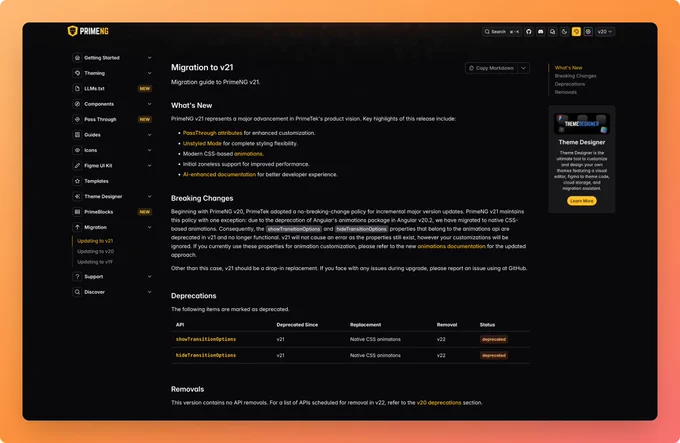The height and width of the screenshot is (443, 680).
Task: Click the Copy Markdown button
Action: pos(491,68)
